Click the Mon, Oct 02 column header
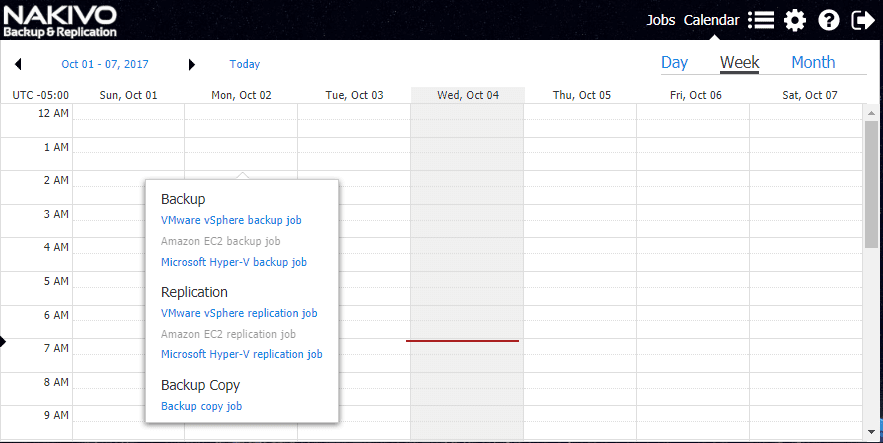This screenshot has height=443, width=883. pyautogui.click(x=241, y=95)
